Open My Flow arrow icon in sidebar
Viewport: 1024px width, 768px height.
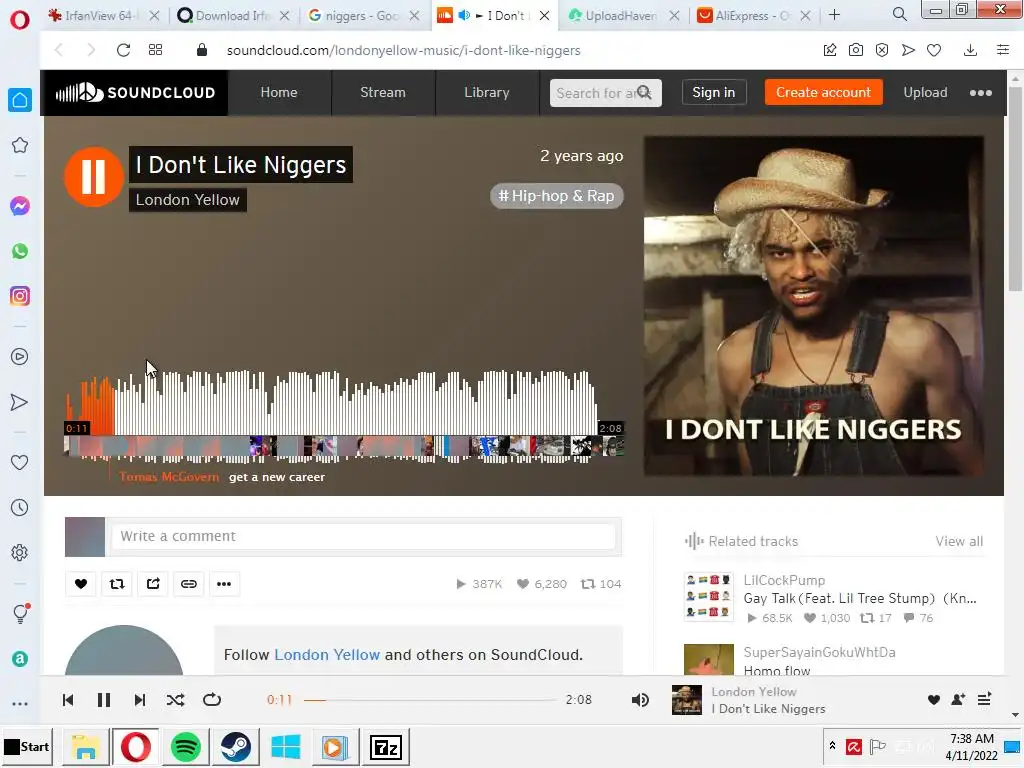(20, 402)
